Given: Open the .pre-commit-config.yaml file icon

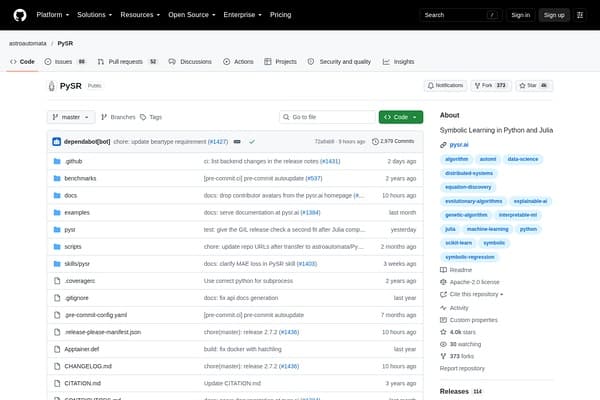Looking at the screenshot, I should point(57,315).
